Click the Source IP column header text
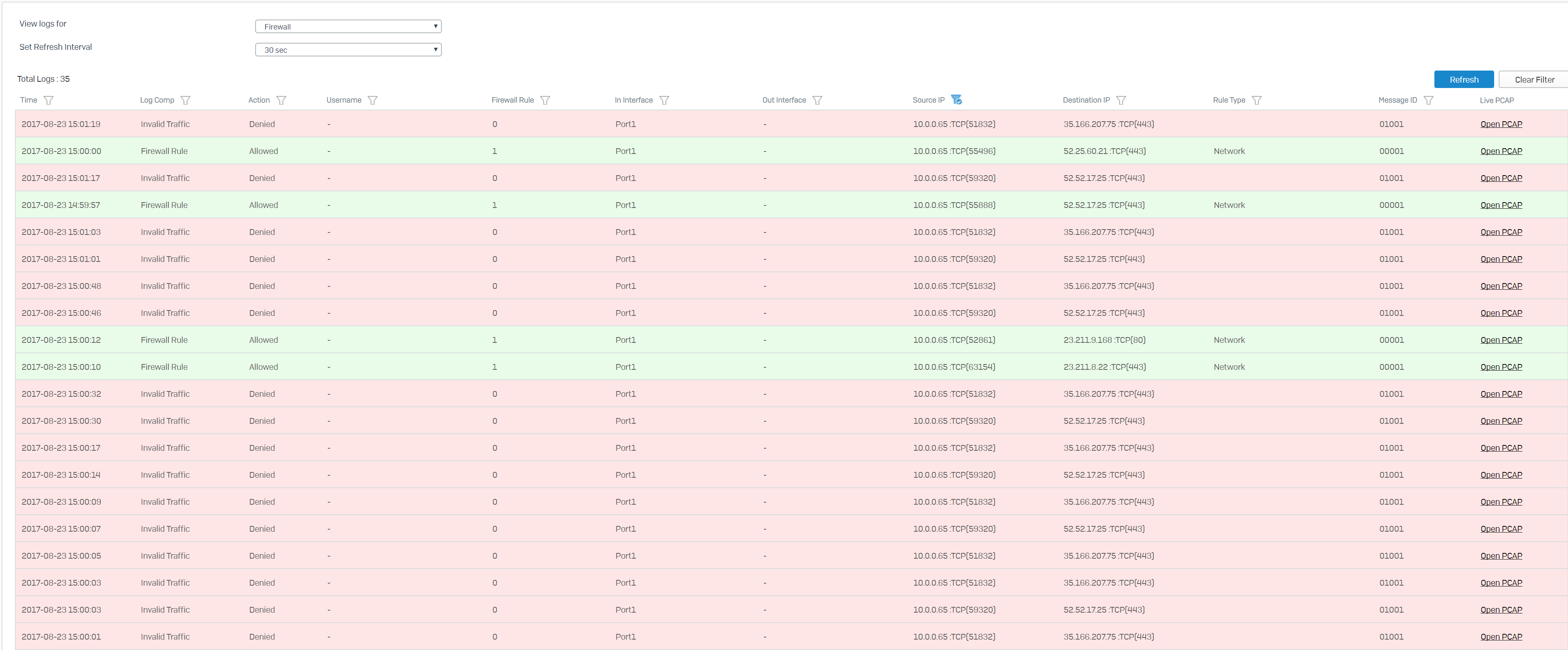 pyautogui.click(x=928, y=100)
